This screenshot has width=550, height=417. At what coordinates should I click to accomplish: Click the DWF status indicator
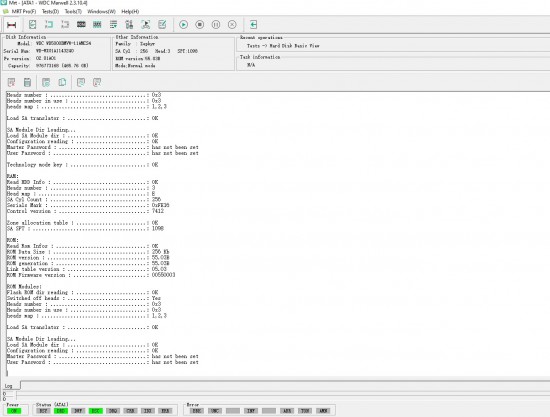tap(78, 411)
